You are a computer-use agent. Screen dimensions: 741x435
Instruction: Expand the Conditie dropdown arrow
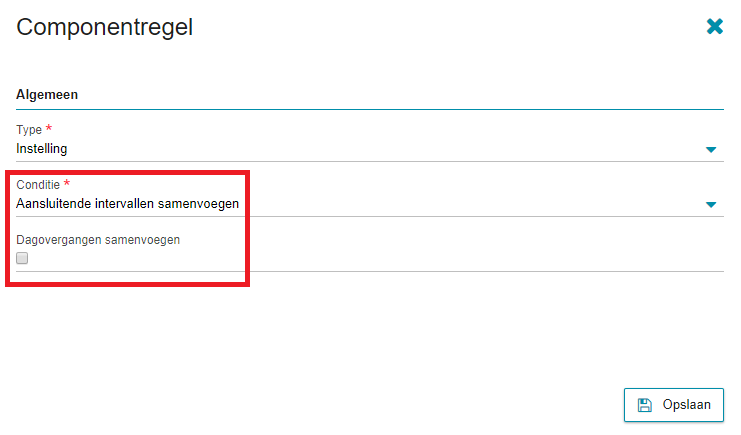[x=711, y=204]
